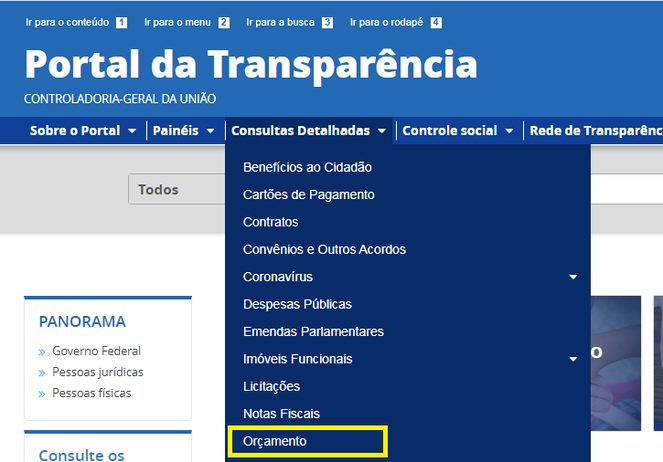The image size is (663, 462).
Task: Click the accessibility shortcut number 1 badge
Action: tap(121, 22)
